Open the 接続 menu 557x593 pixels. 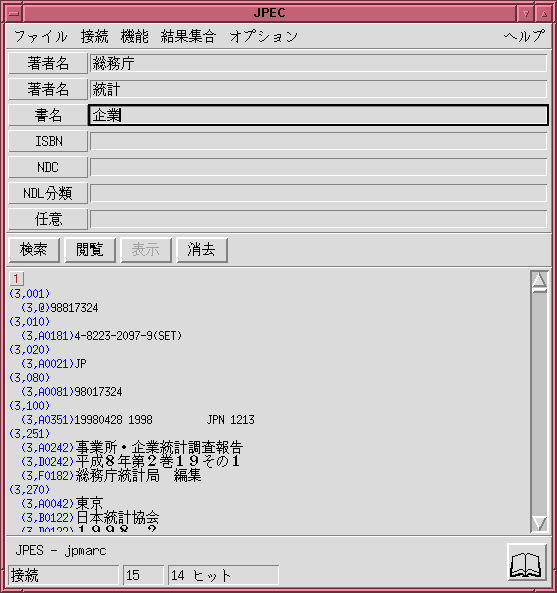tap(95, 37)
